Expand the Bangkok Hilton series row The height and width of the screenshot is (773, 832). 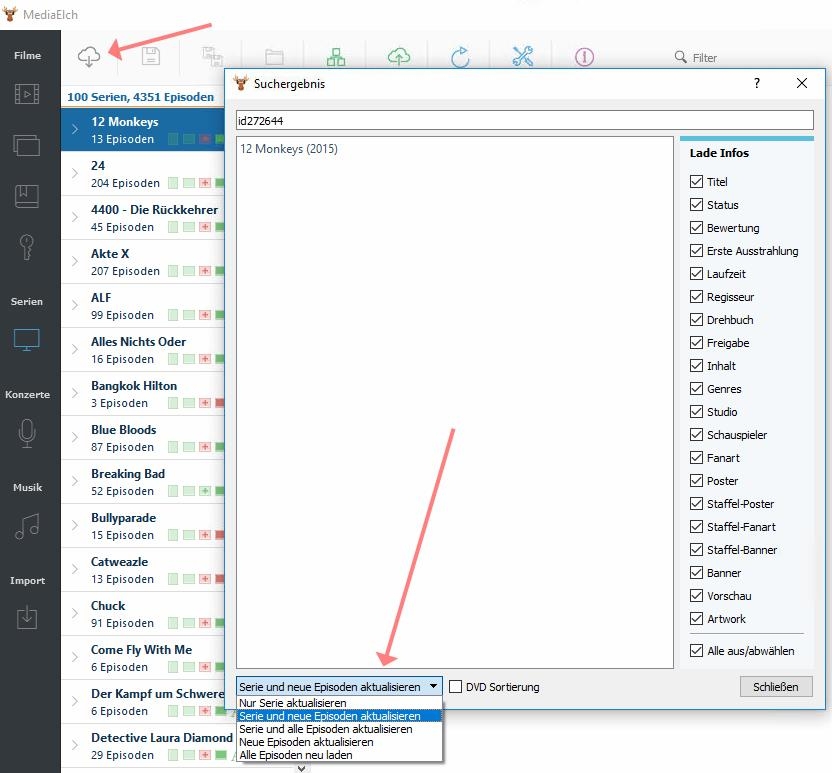[x=75, y=393]
